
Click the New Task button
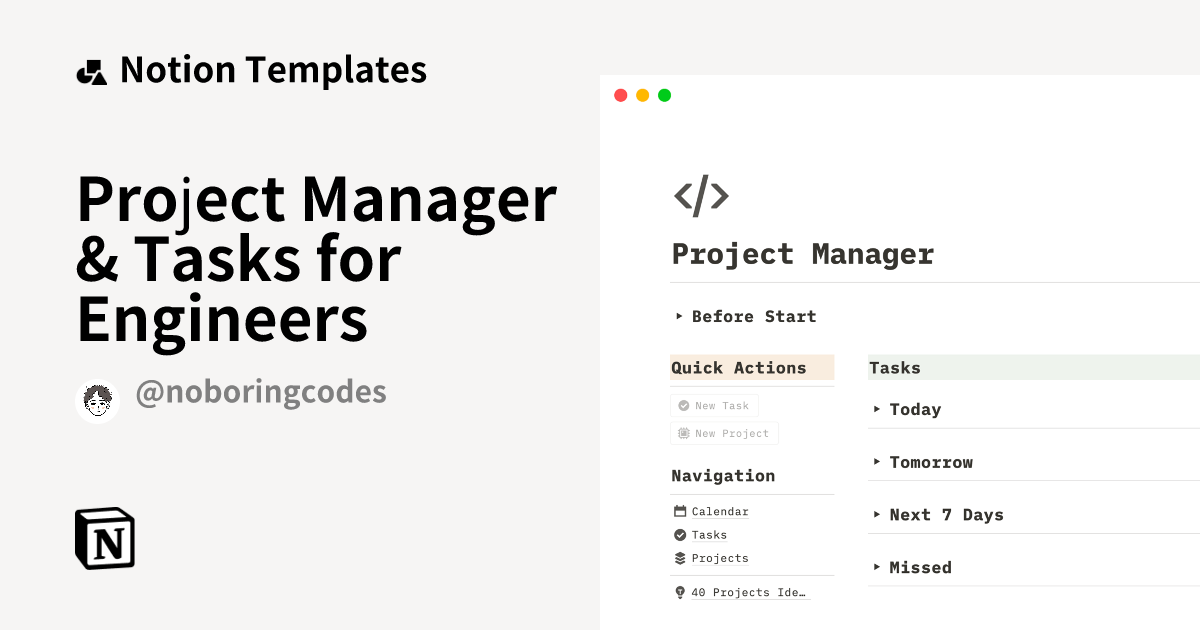click(714, 405)
